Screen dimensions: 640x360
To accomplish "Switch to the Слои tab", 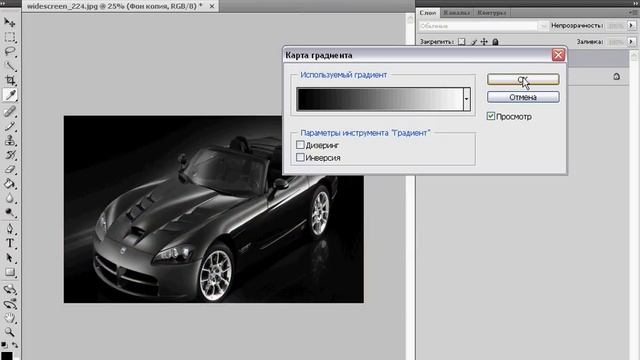I will click(x=428, y=13).
